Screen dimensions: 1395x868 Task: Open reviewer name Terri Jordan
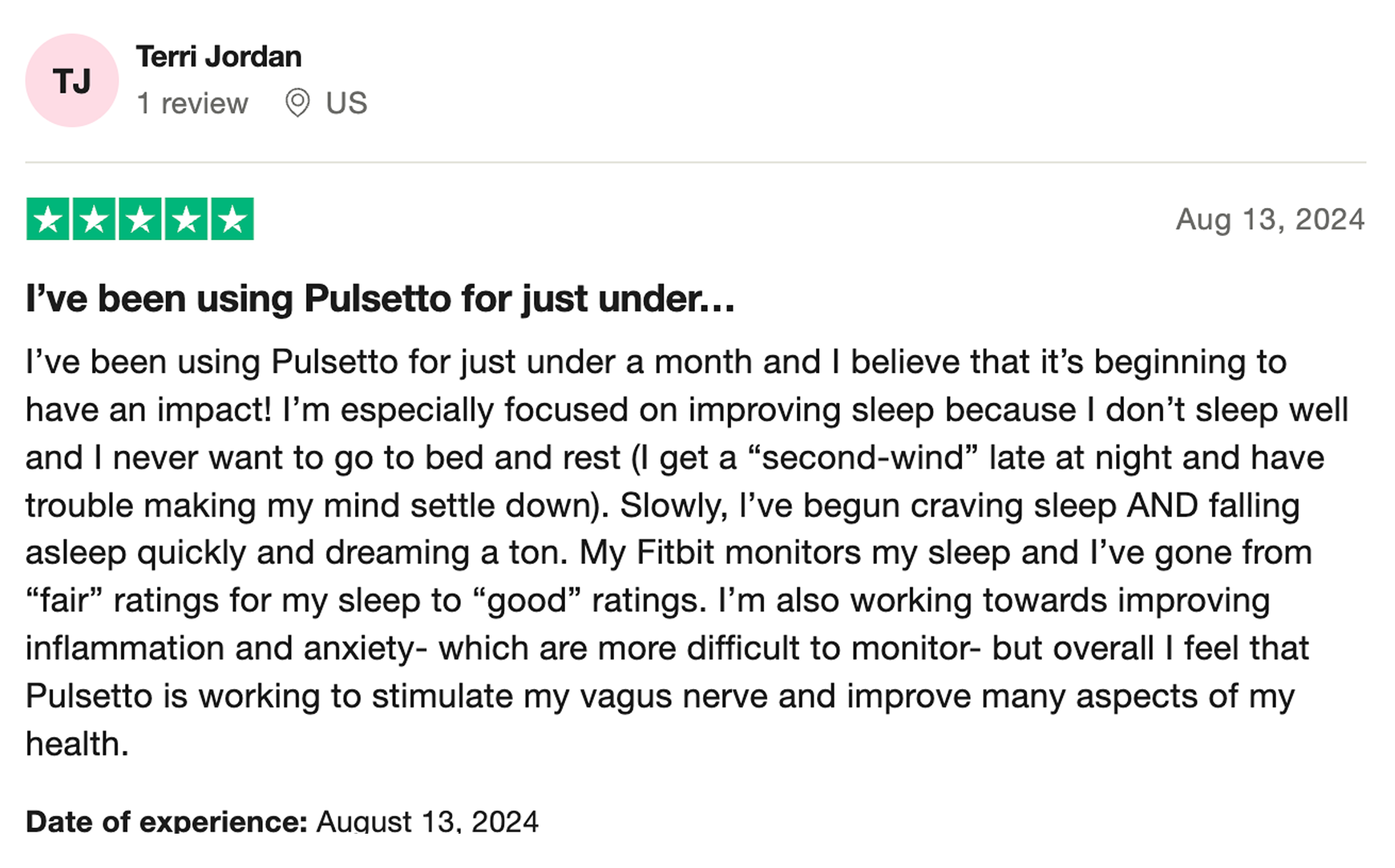pyautogui.click(x=219, y=57)
